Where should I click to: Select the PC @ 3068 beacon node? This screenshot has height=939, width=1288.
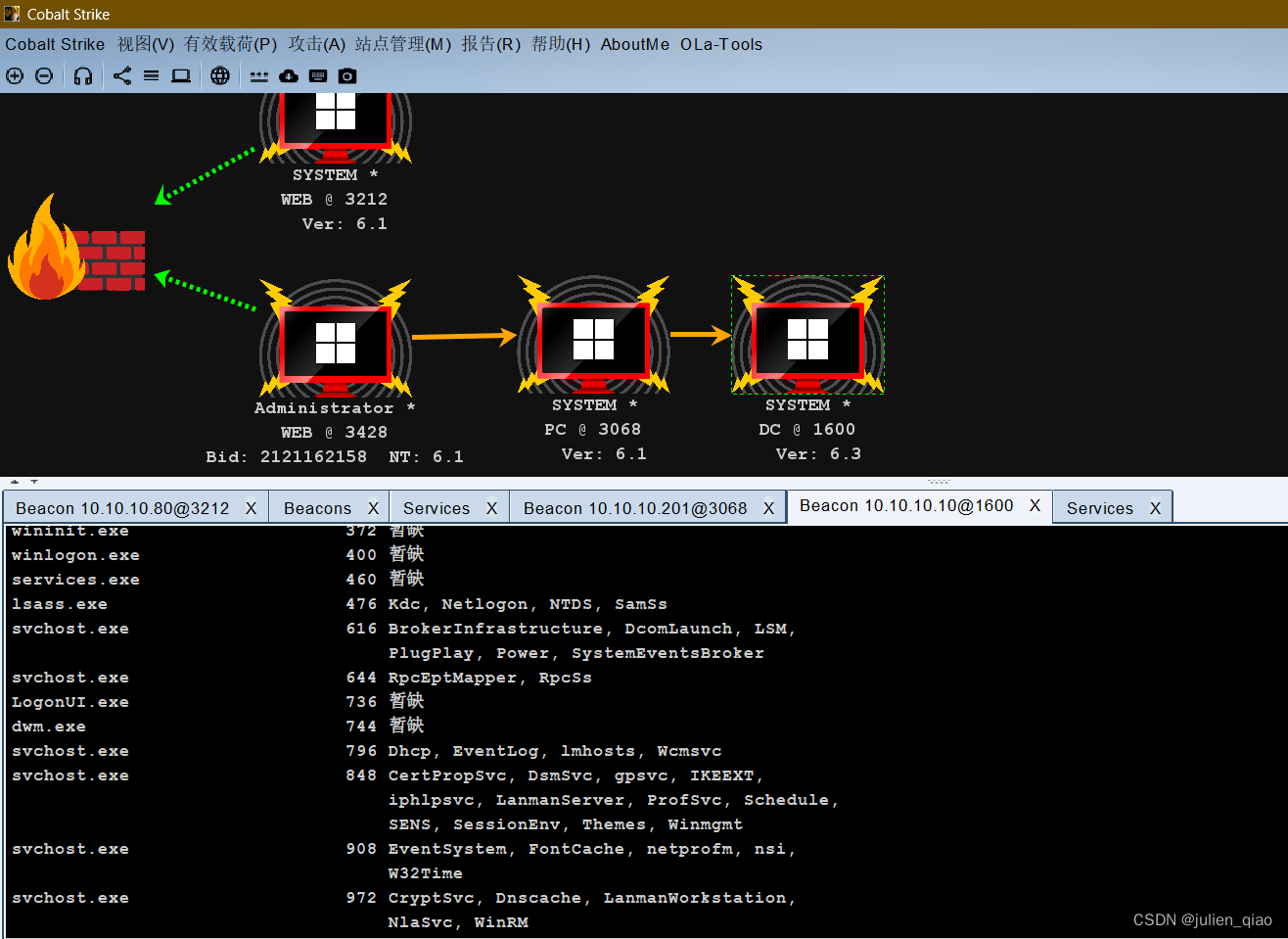click(594, 336)
